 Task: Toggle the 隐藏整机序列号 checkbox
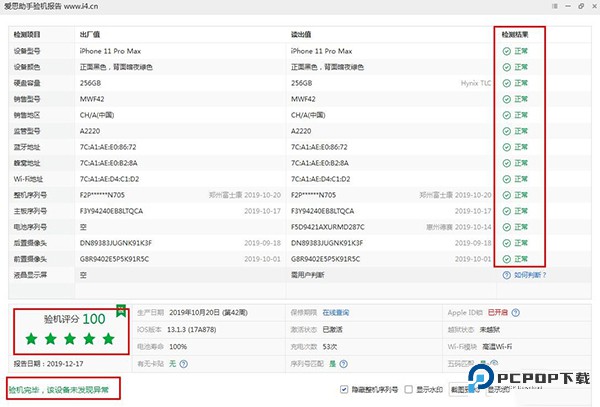[x=344, y=389]
